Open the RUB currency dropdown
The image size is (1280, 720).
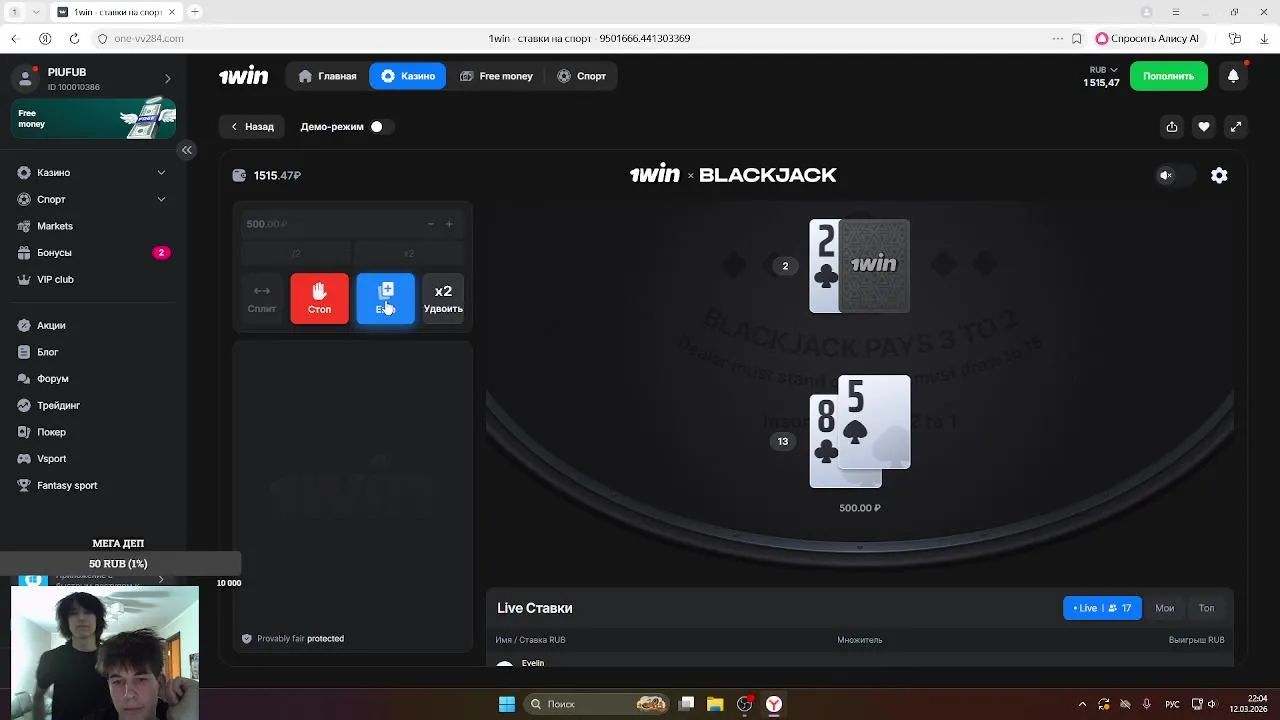1103,70
